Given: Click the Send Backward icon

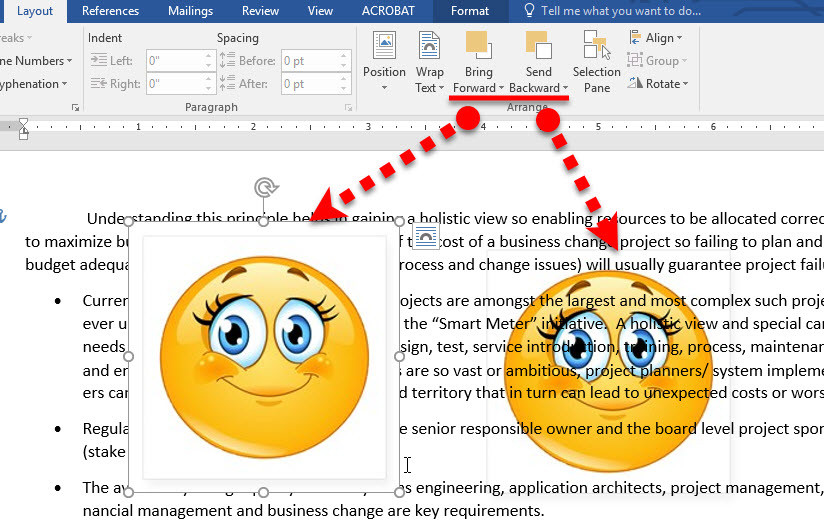Looking at the screenshot, I should [x=538, y=47].
